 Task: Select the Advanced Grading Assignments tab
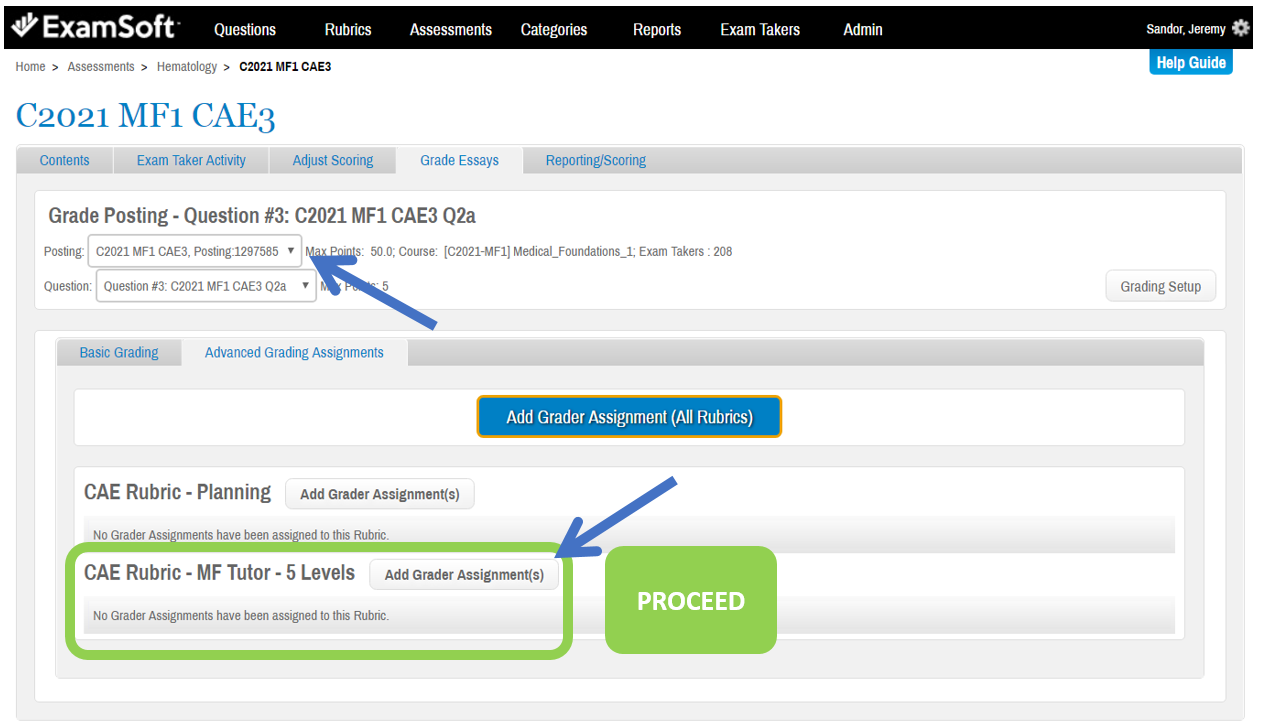tap(294, 352)
